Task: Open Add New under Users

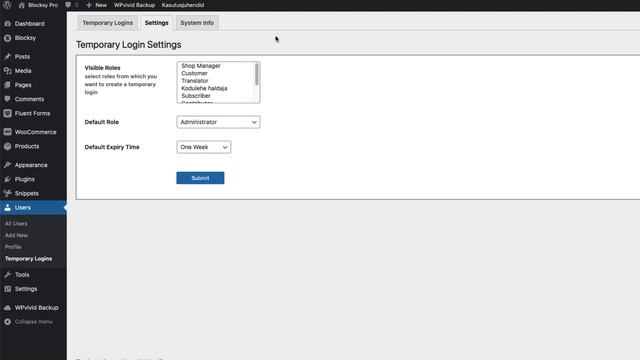Action: coord(16,235)
